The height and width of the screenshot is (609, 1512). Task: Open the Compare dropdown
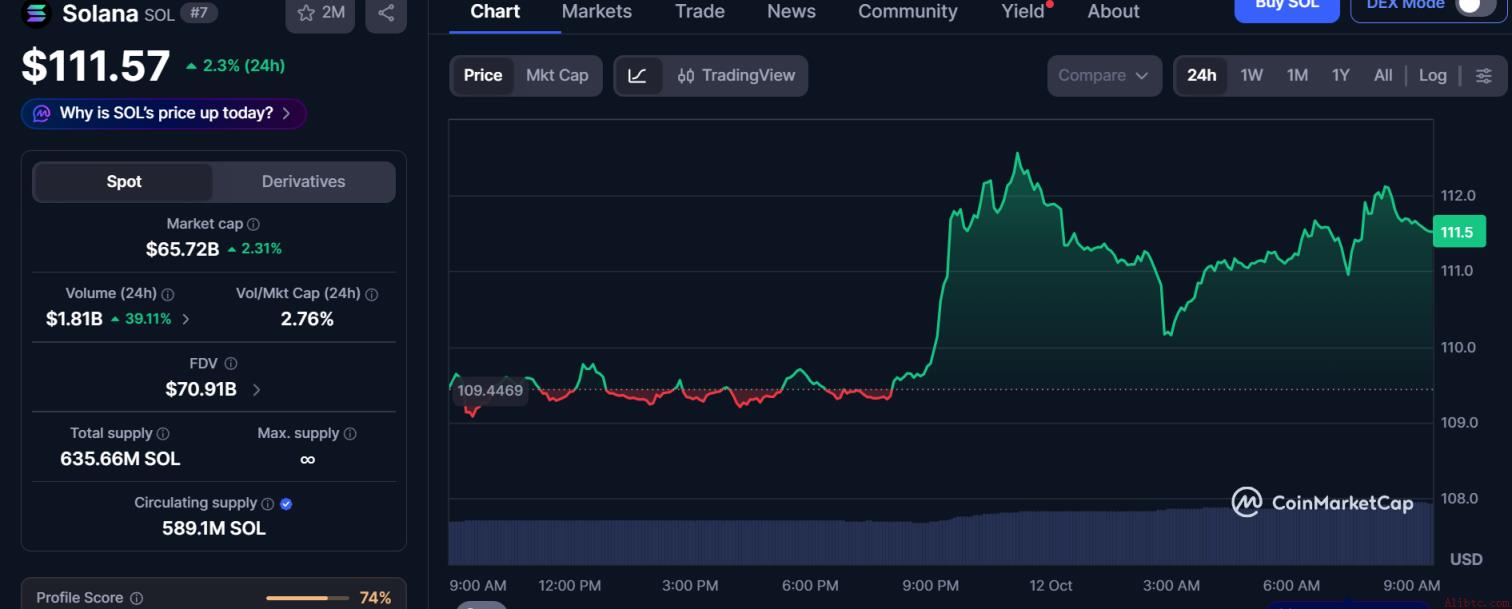tap(1104, 76)
